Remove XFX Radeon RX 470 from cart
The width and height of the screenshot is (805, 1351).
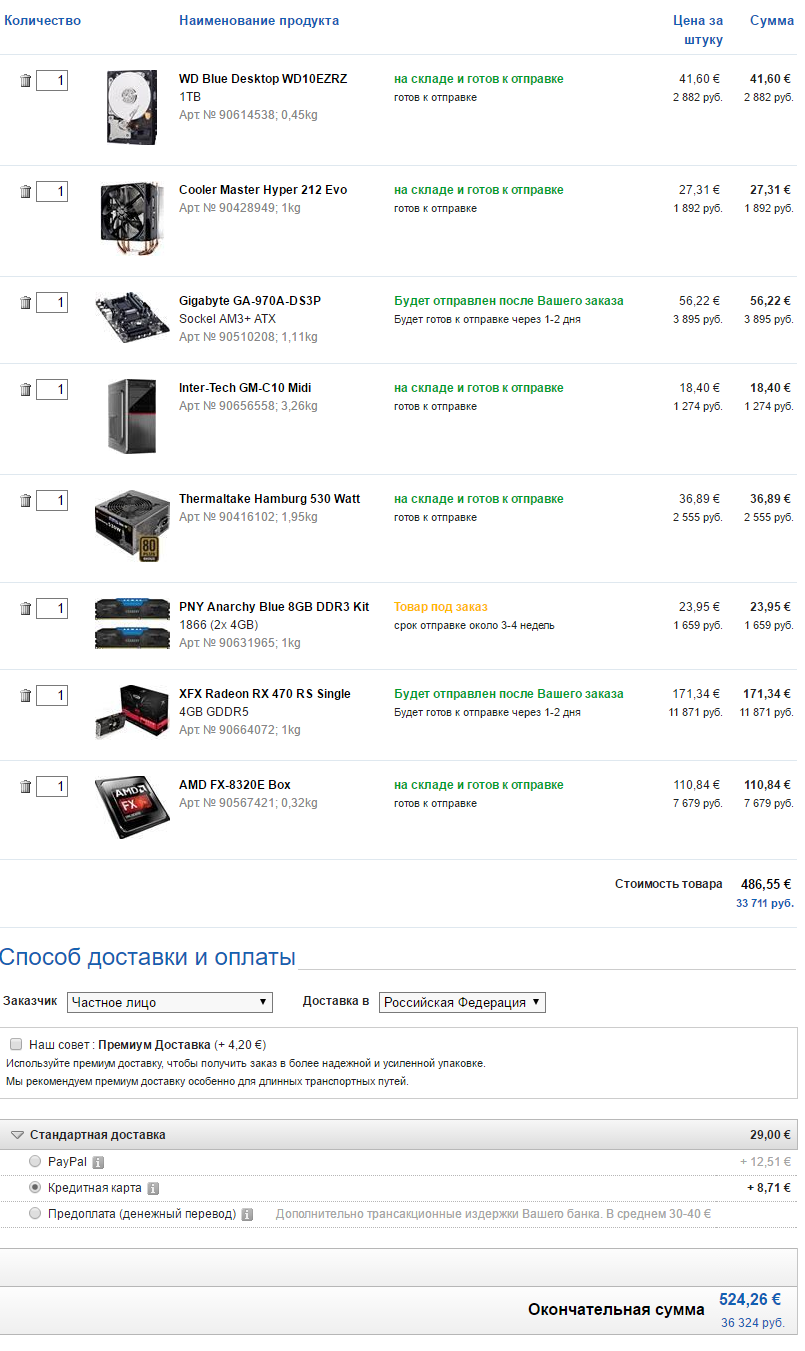(x=26, y=696)
